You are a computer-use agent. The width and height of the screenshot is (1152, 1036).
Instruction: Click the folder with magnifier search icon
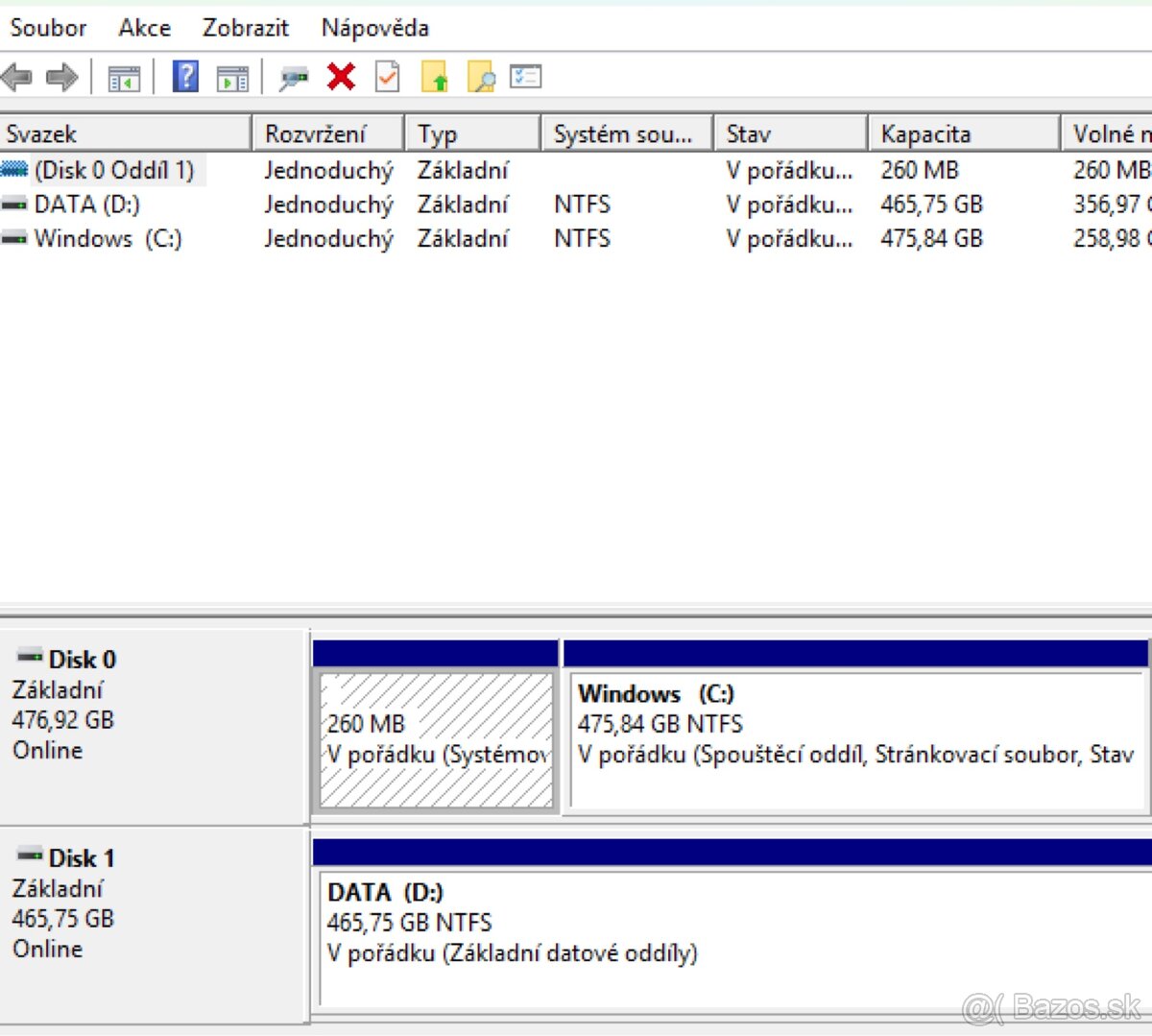click(x=480, y=77)
